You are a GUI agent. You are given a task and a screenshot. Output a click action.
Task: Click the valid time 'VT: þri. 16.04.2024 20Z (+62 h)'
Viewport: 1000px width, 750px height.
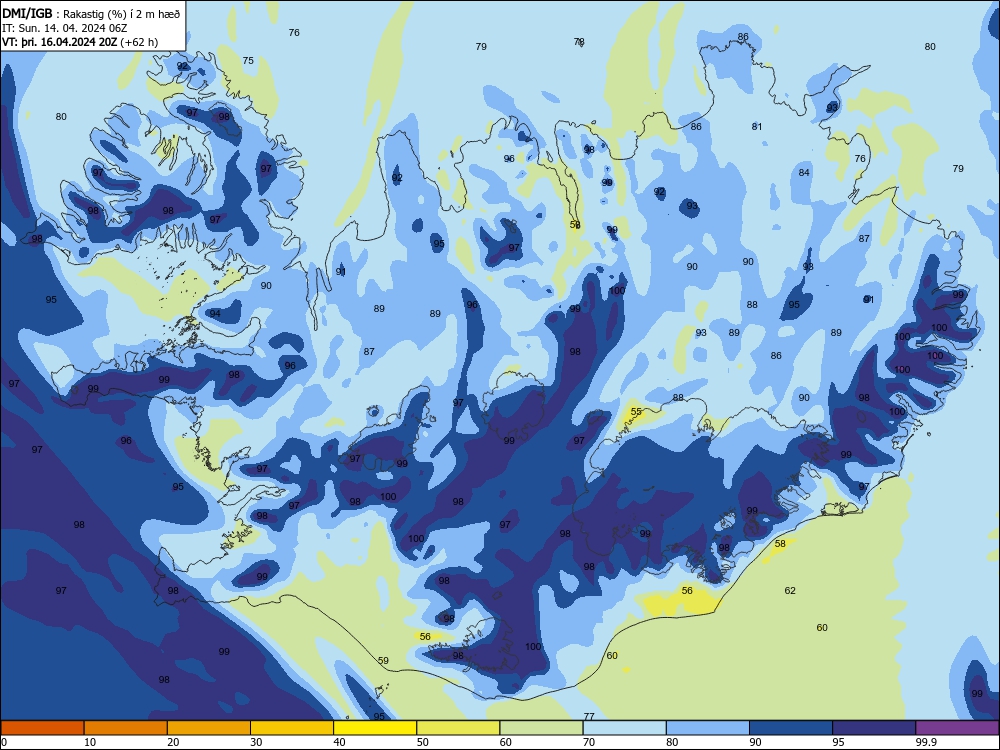(x=80, y=42)
